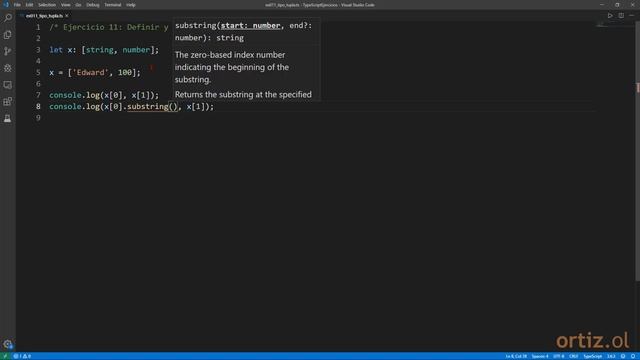Click the Ejercicio 11 comment on line 1
The image size is (640, 360).
pyautogui.click(x=109, y=27)
